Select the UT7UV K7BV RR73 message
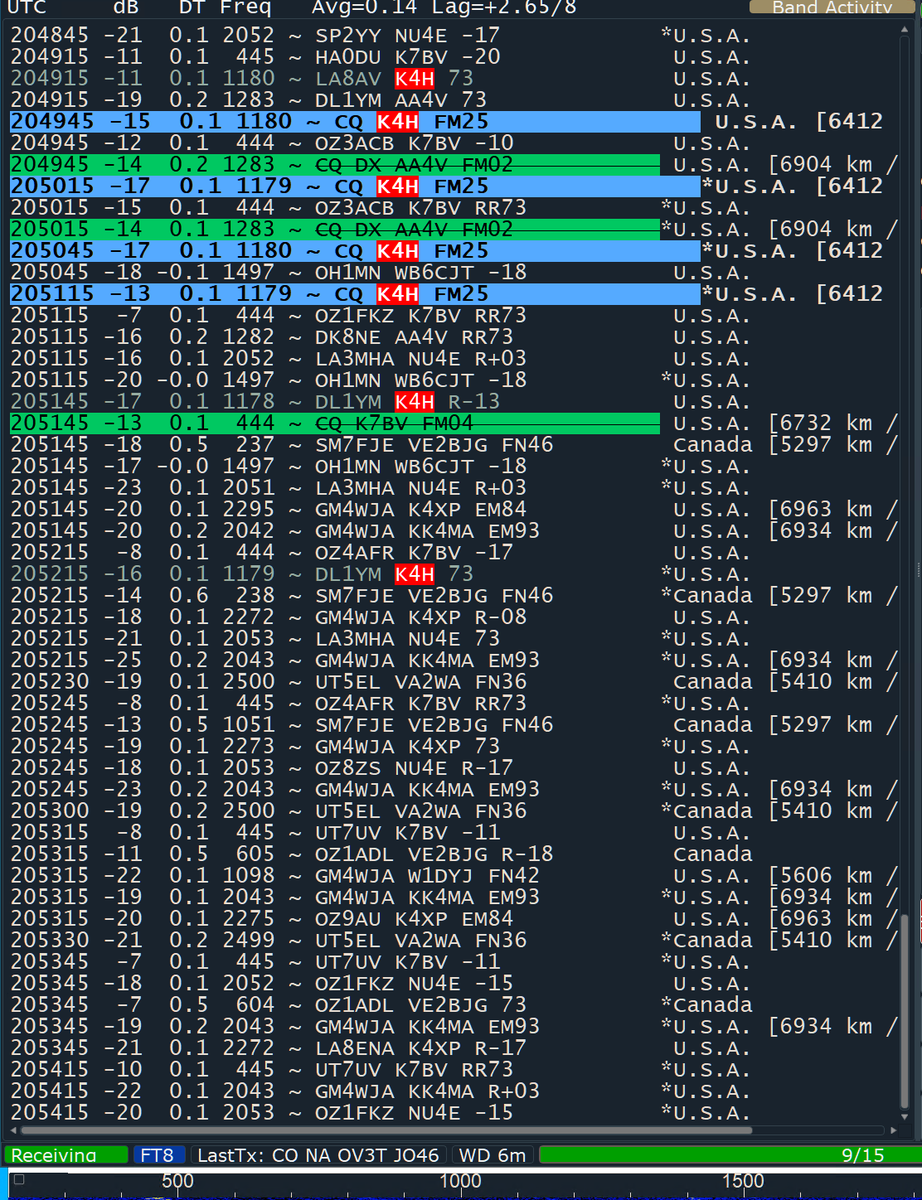This screenshot has width=922, height=1200. [x=414, y=1070]
